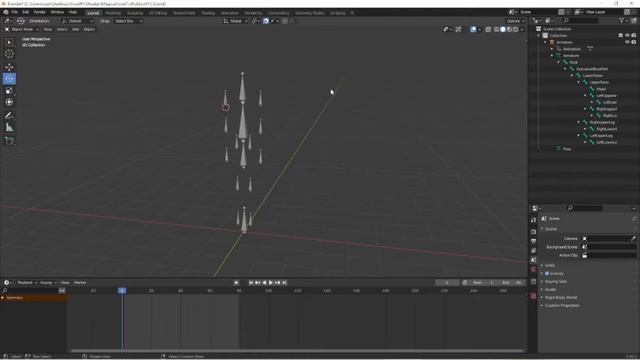Viewport: 640px width, 360px height.
Task: Select the Cursor tool
Action: click(x=9, y=54)
